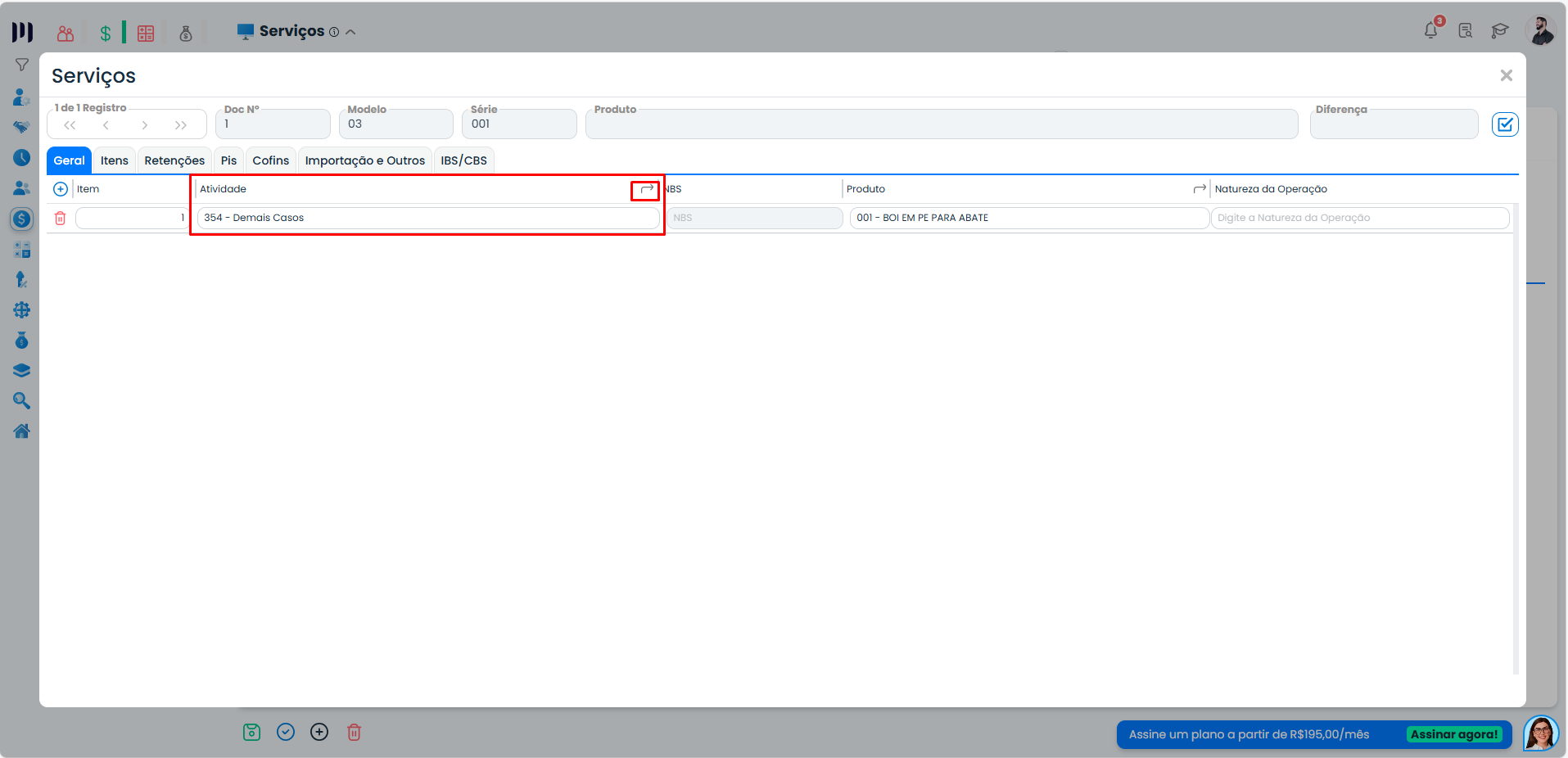Open the support chat avatar
The width and height of the screenshot is (1568, 758).
tap(1541, 733)
